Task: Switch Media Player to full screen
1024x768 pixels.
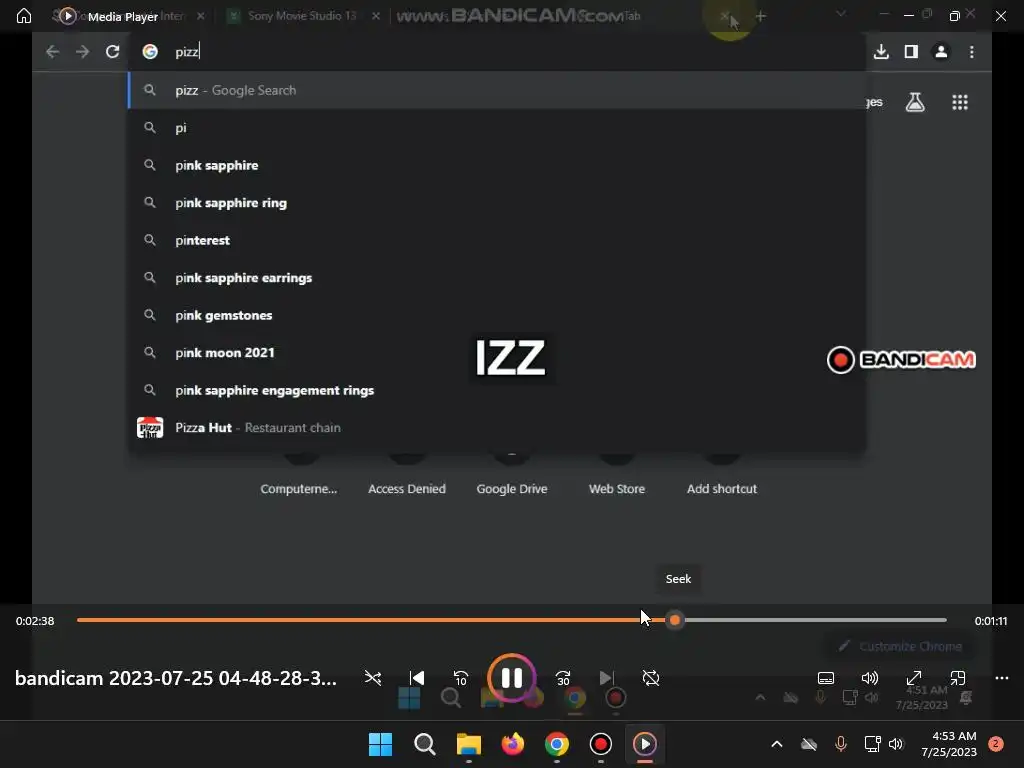Action: [914, 678]
